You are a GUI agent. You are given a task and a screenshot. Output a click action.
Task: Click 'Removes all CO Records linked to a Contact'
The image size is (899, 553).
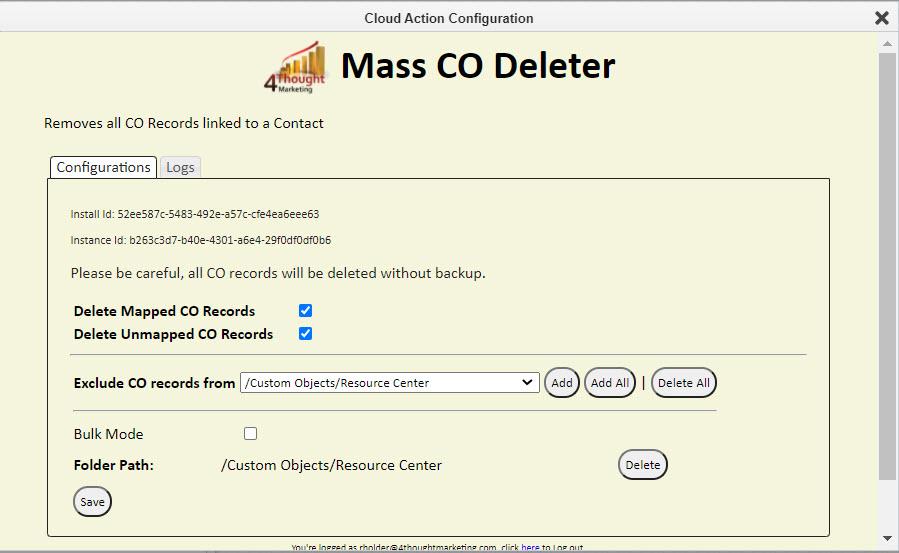click(184, 123)
